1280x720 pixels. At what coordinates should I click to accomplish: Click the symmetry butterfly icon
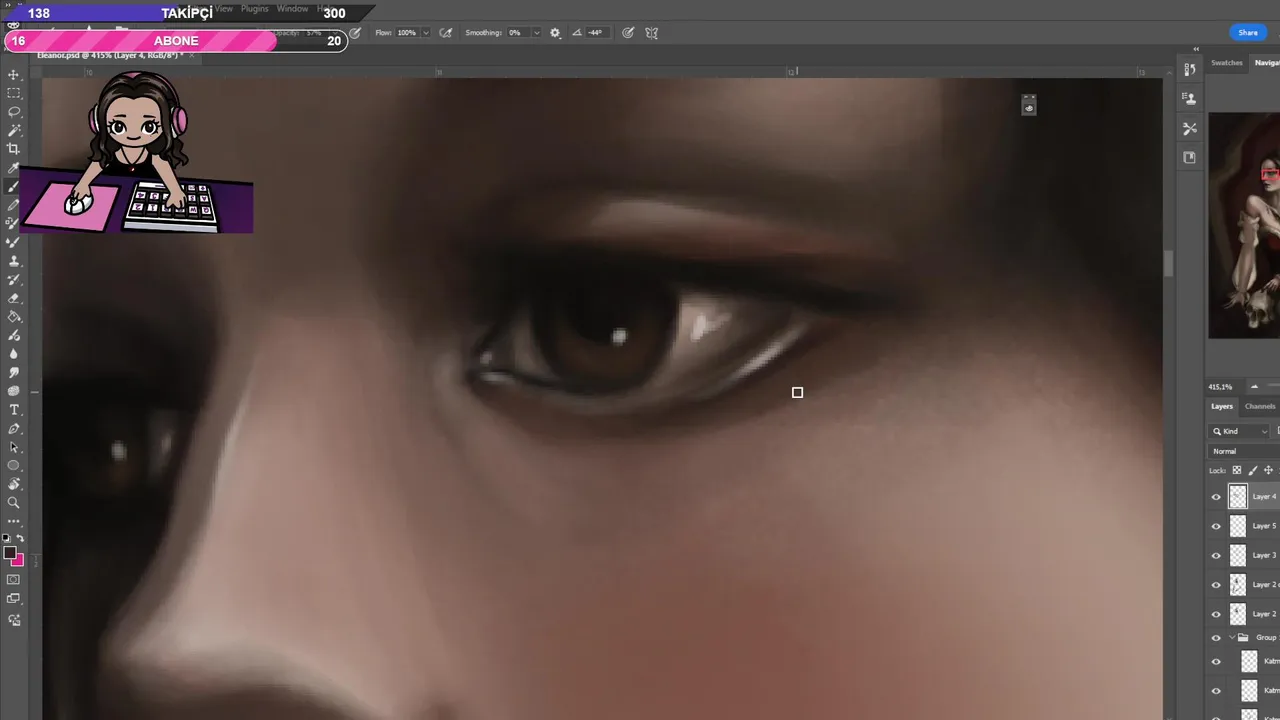coord(651,33)
